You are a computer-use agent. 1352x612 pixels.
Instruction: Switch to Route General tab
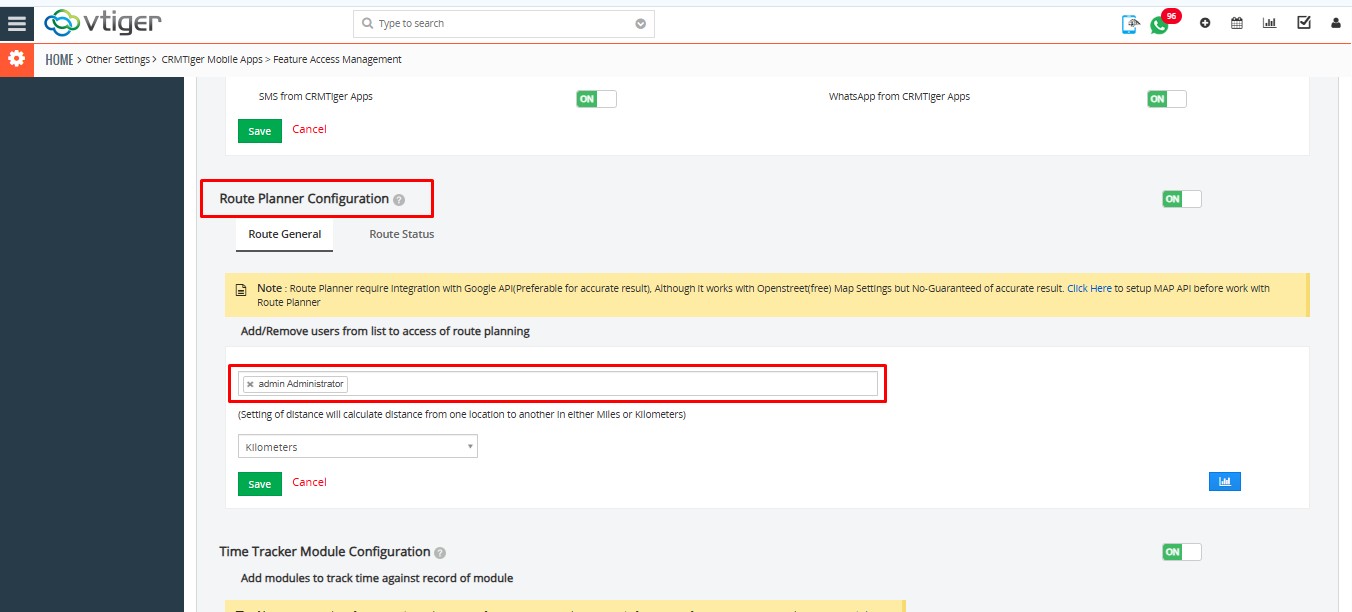[x=285, y=234]
